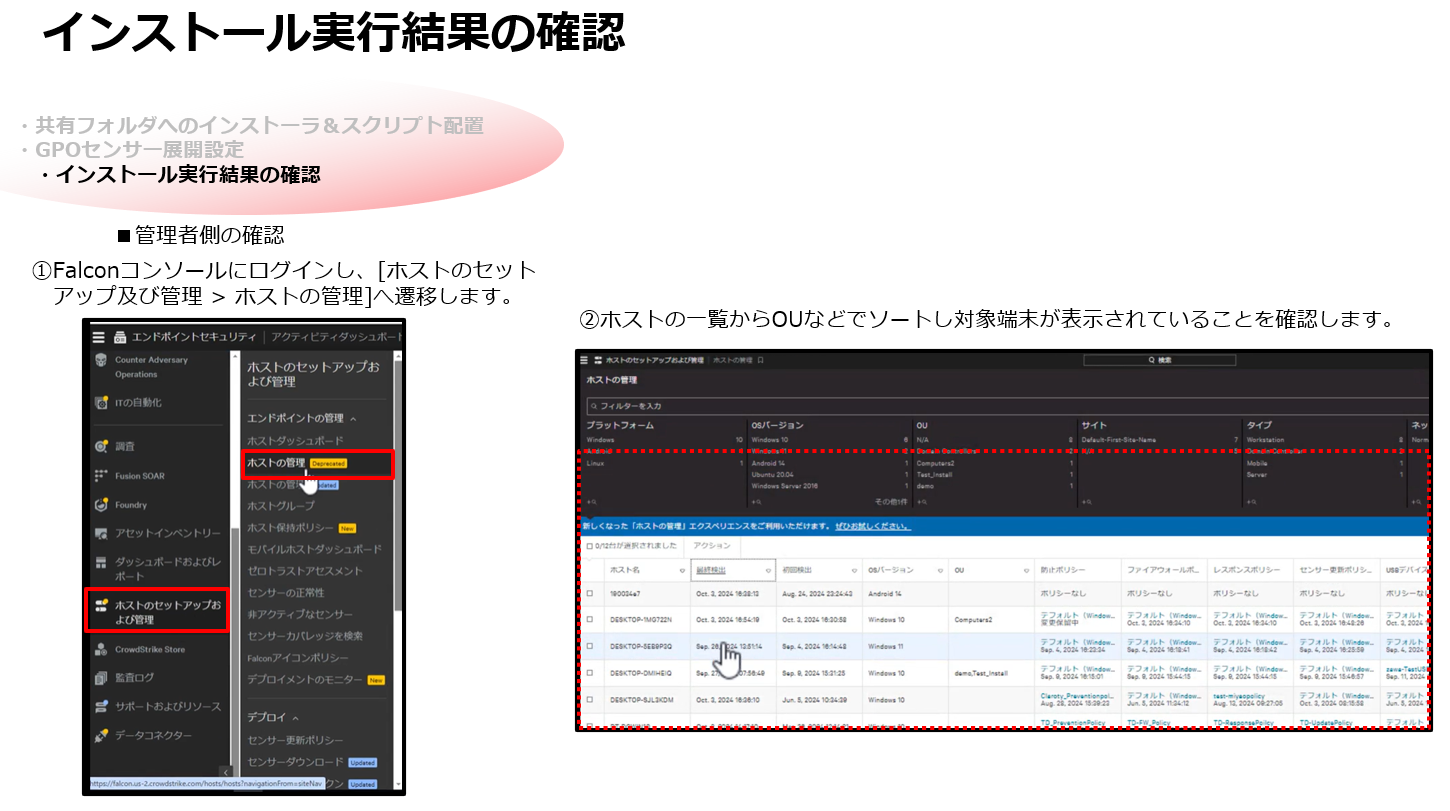Viewport: 1450px width, 811px height.
Task: Open hamburger menu in left Falcon screenshot
Action: [99, 337]
